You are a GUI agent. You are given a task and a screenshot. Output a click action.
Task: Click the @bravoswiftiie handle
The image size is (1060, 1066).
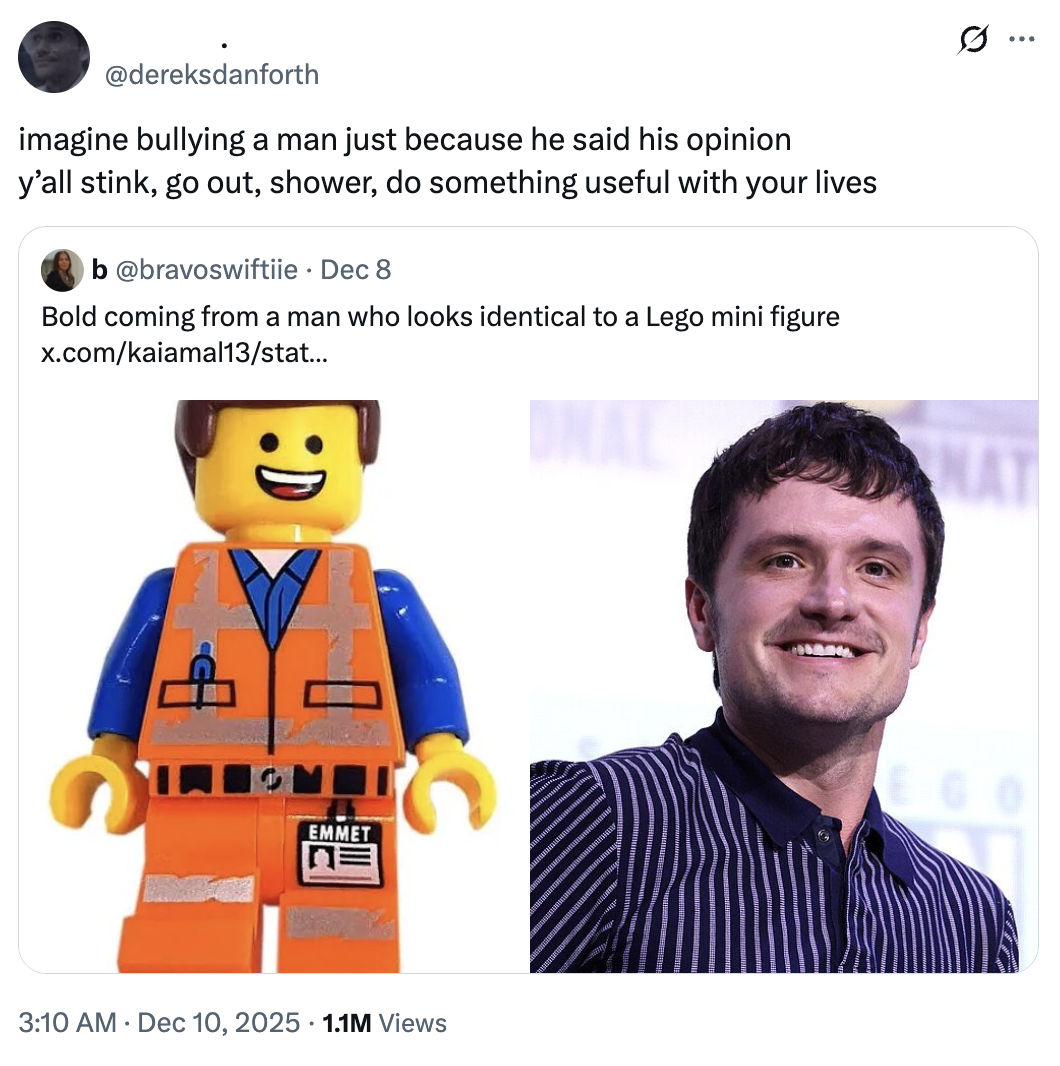[207, 270]
